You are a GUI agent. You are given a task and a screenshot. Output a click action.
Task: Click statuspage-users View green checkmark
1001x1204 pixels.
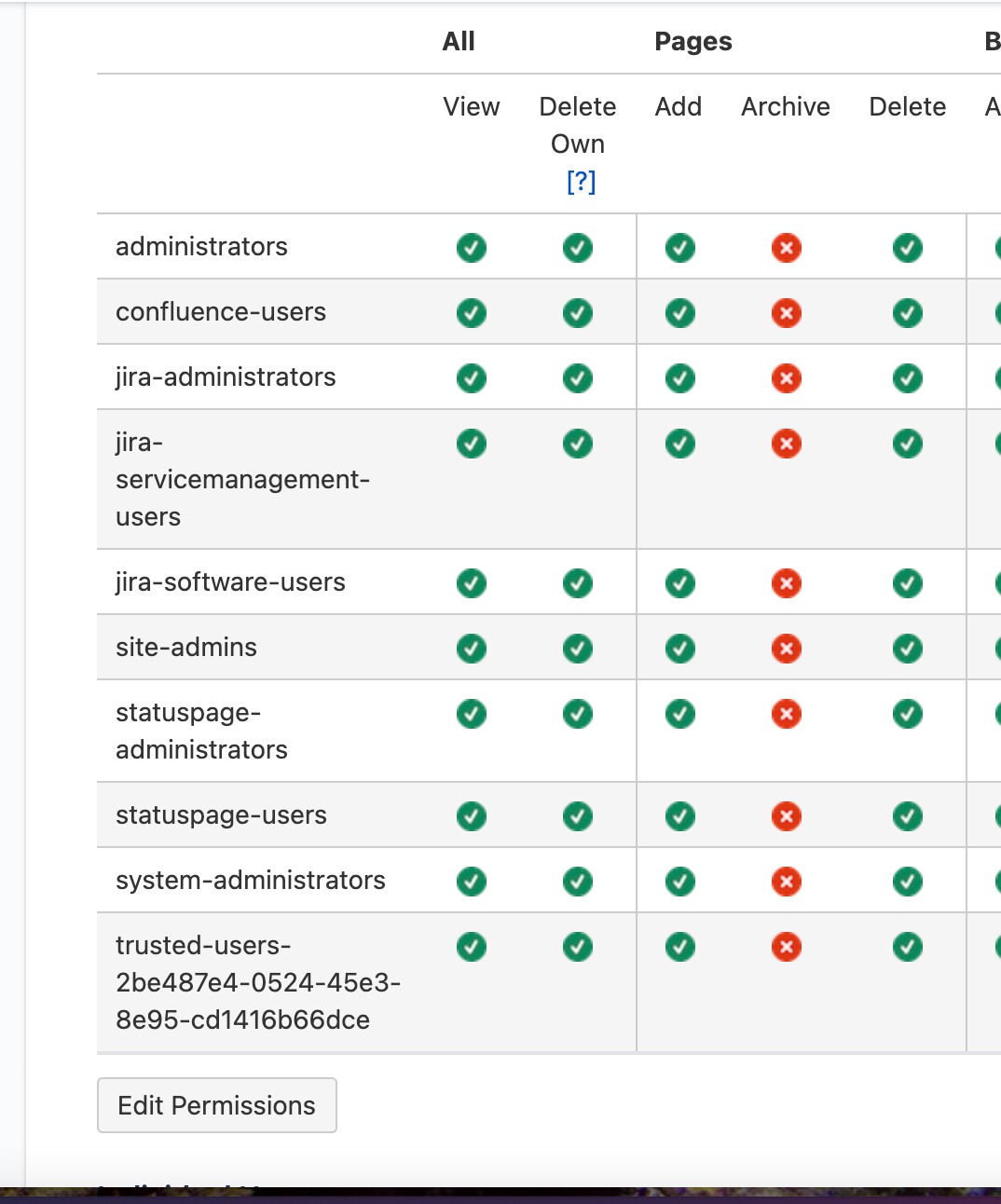(472, 816)
